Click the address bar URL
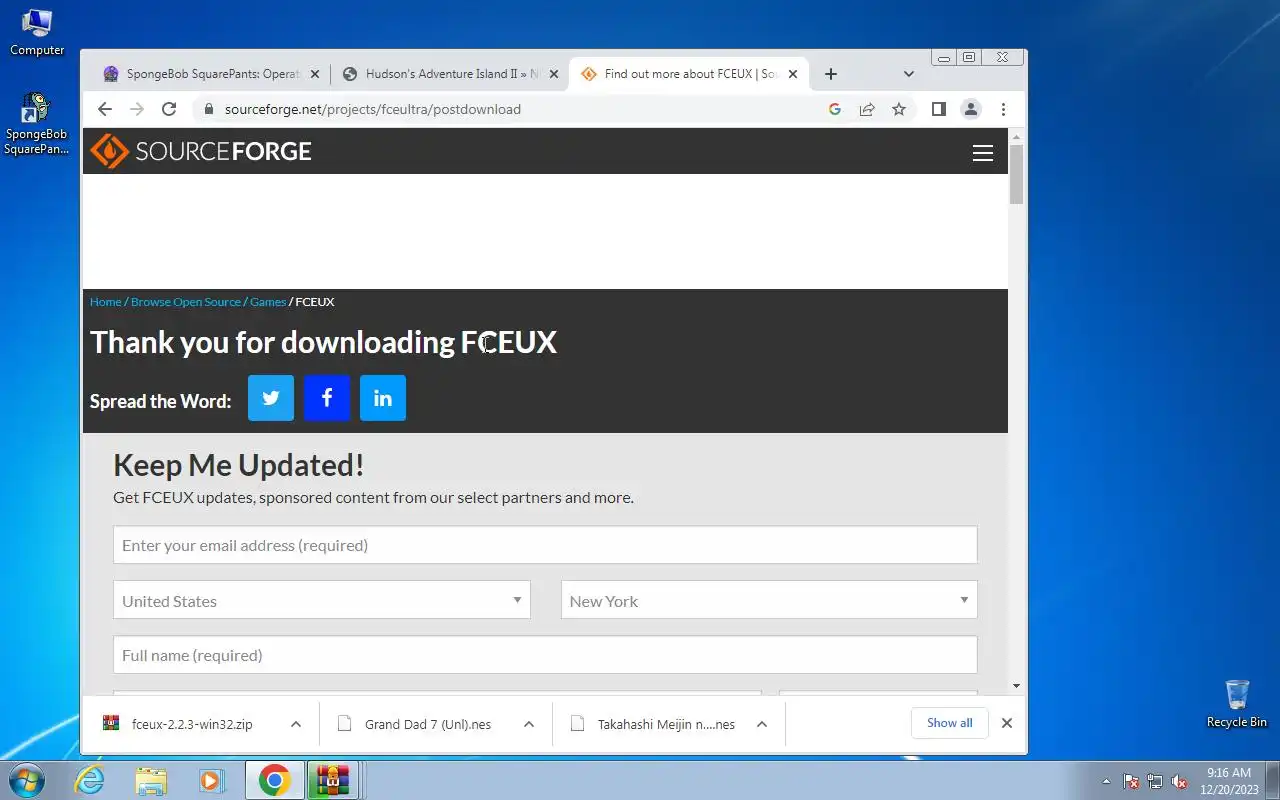This screenshot has height=800, width=1280. coord(373,109)
